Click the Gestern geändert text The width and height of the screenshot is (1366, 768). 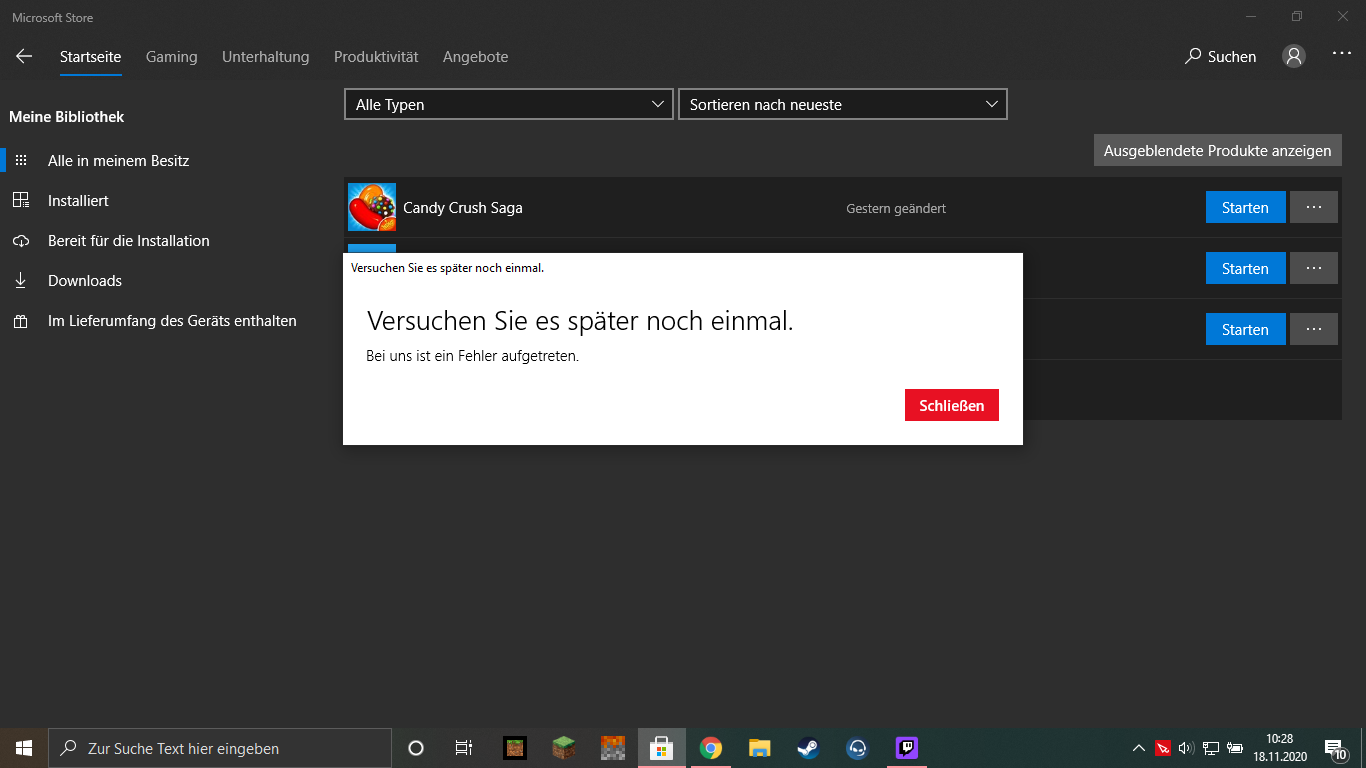(x=896, y=209)
